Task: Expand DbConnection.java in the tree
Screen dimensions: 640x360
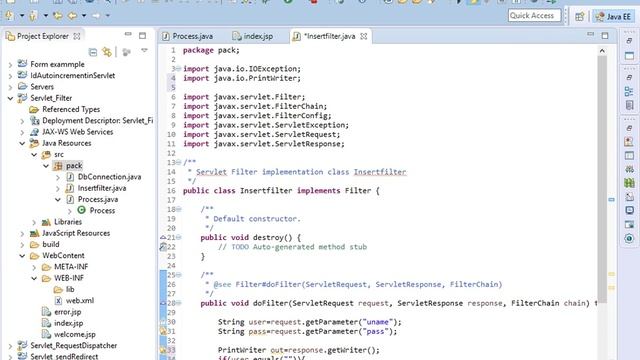Action: pyautogui.click(x=58, y=177)
